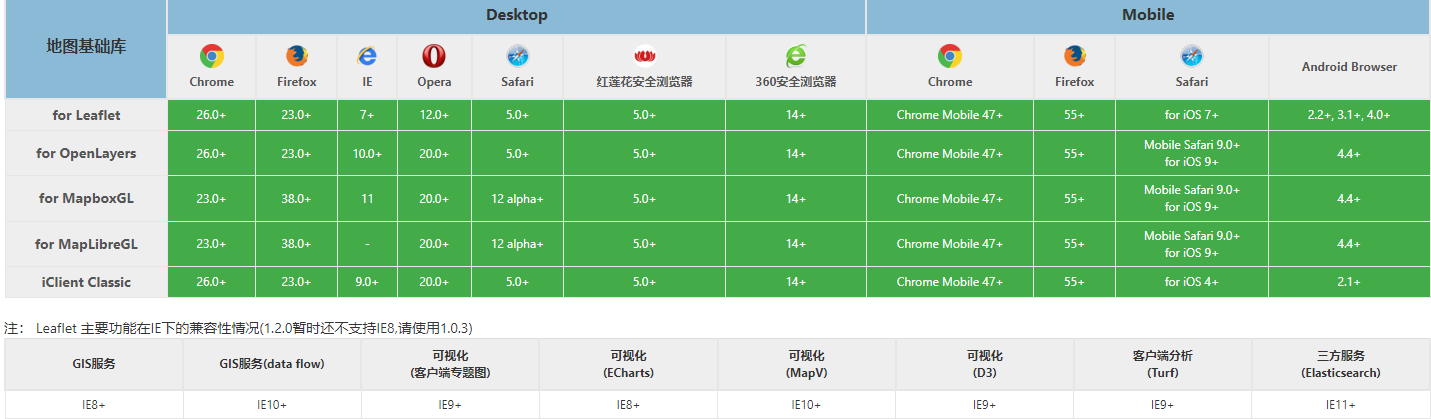1431x419 pixels.
Task: Click the 360安全浏览器 green icon
Action: [796, 56]
